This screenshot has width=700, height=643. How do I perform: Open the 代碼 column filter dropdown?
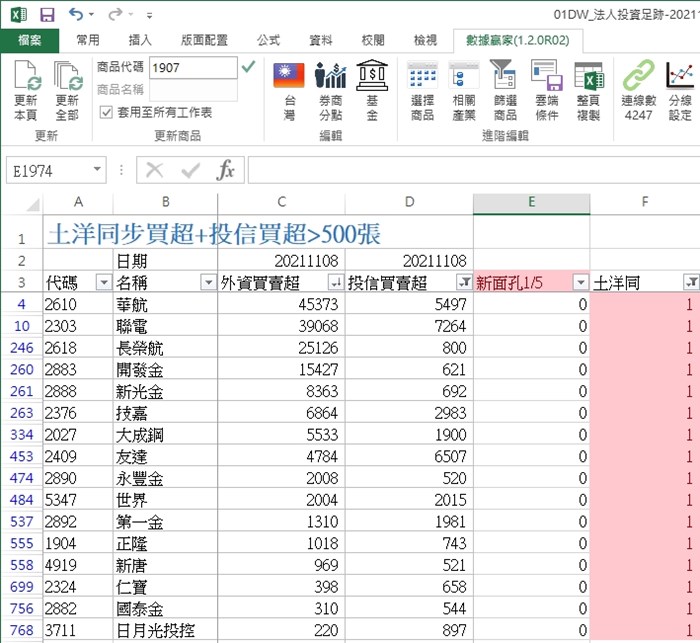coord(104,282)
